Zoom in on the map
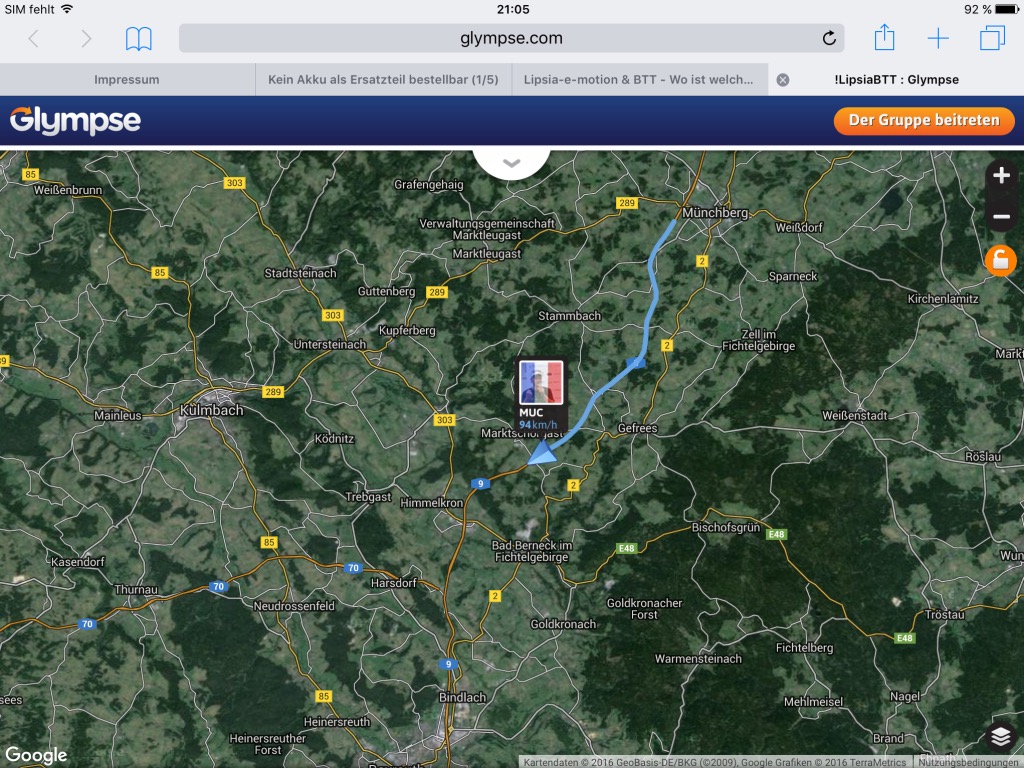Viewport: 1024px width, 768px height. pos(1001,176)
